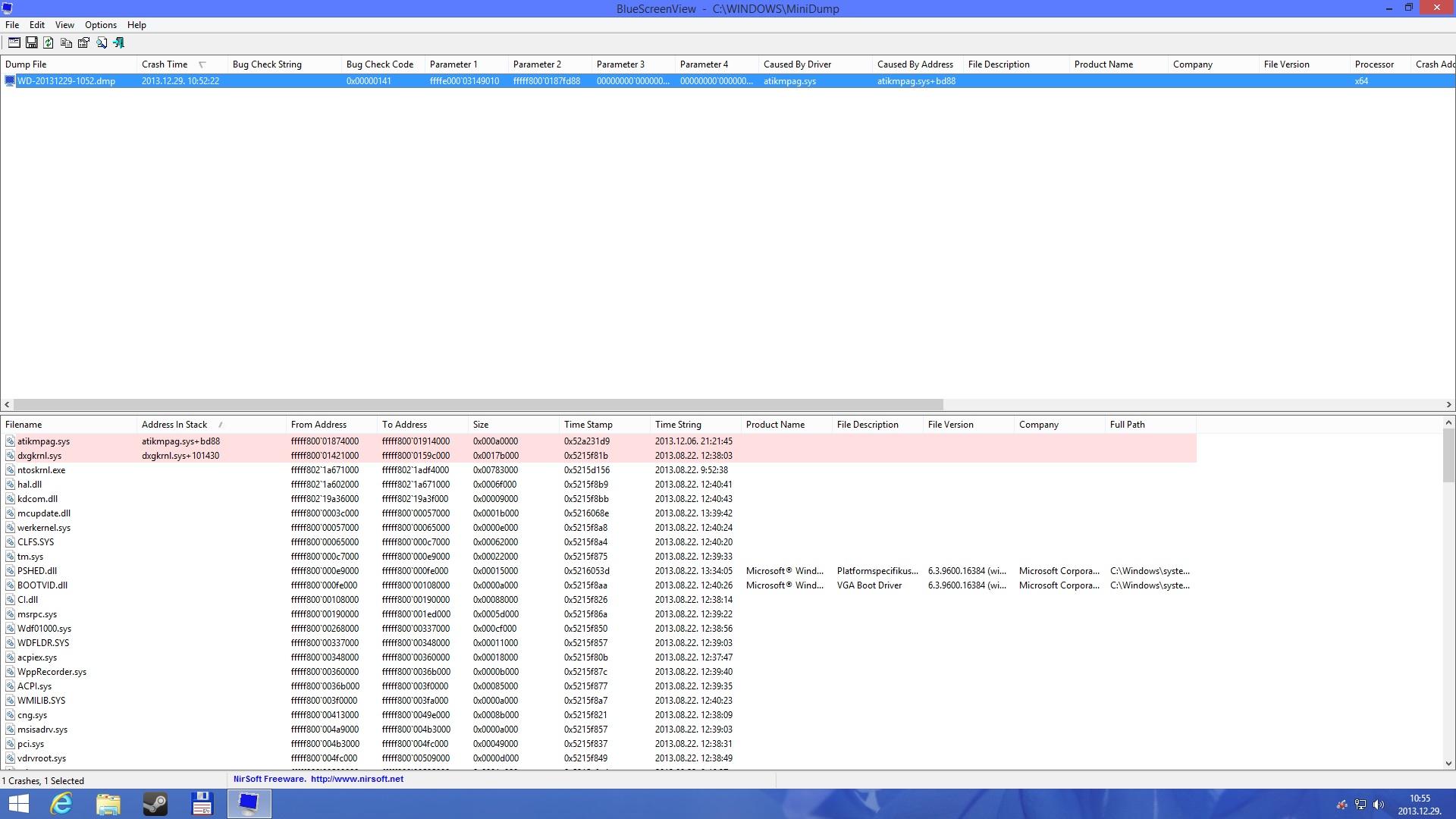1456x819 pixels.
Task: Click the red tray icon left of the network icon
Action: coord(1341,805)
